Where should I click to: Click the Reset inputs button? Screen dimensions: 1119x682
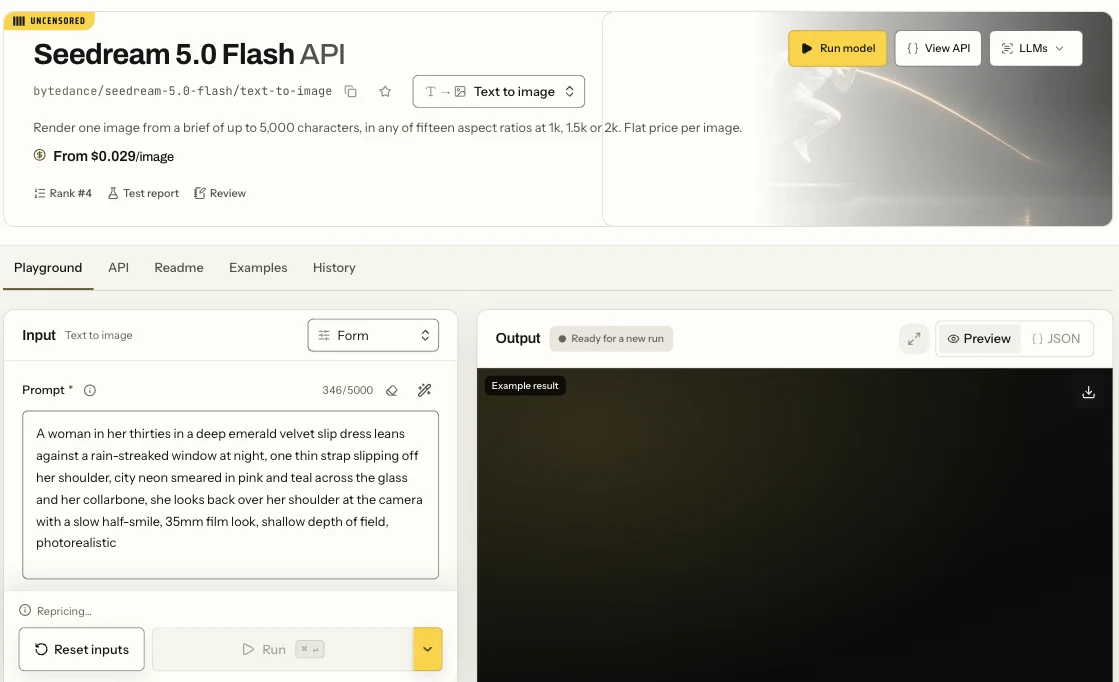(x=82, y=649)
